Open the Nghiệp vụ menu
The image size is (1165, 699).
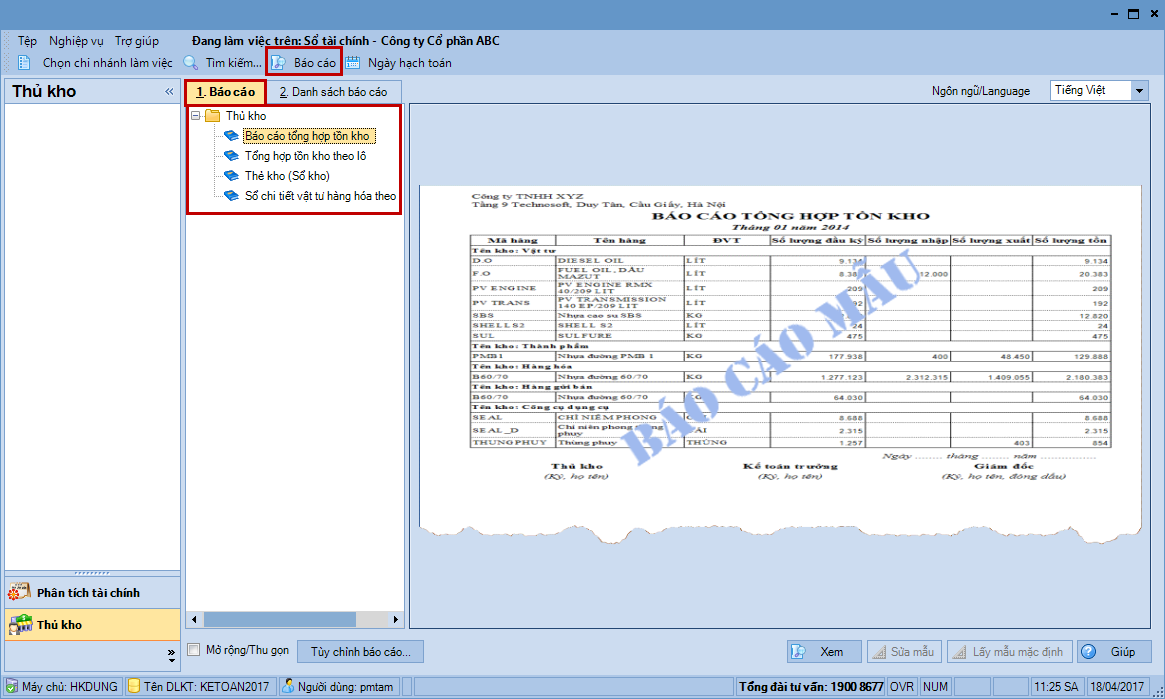point(76,41)
